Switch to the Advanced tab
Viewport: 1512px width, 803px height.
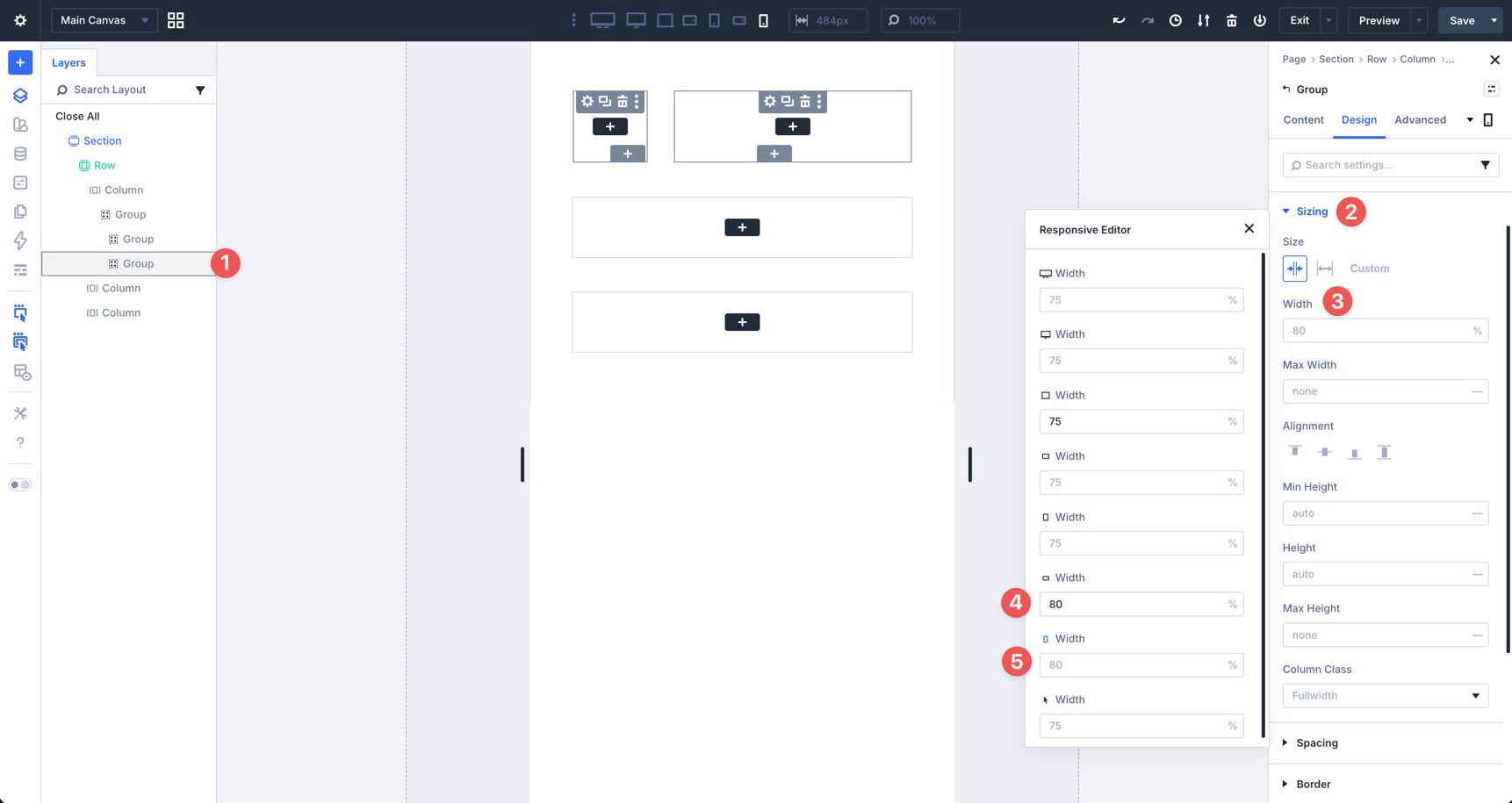(1420, 119)
